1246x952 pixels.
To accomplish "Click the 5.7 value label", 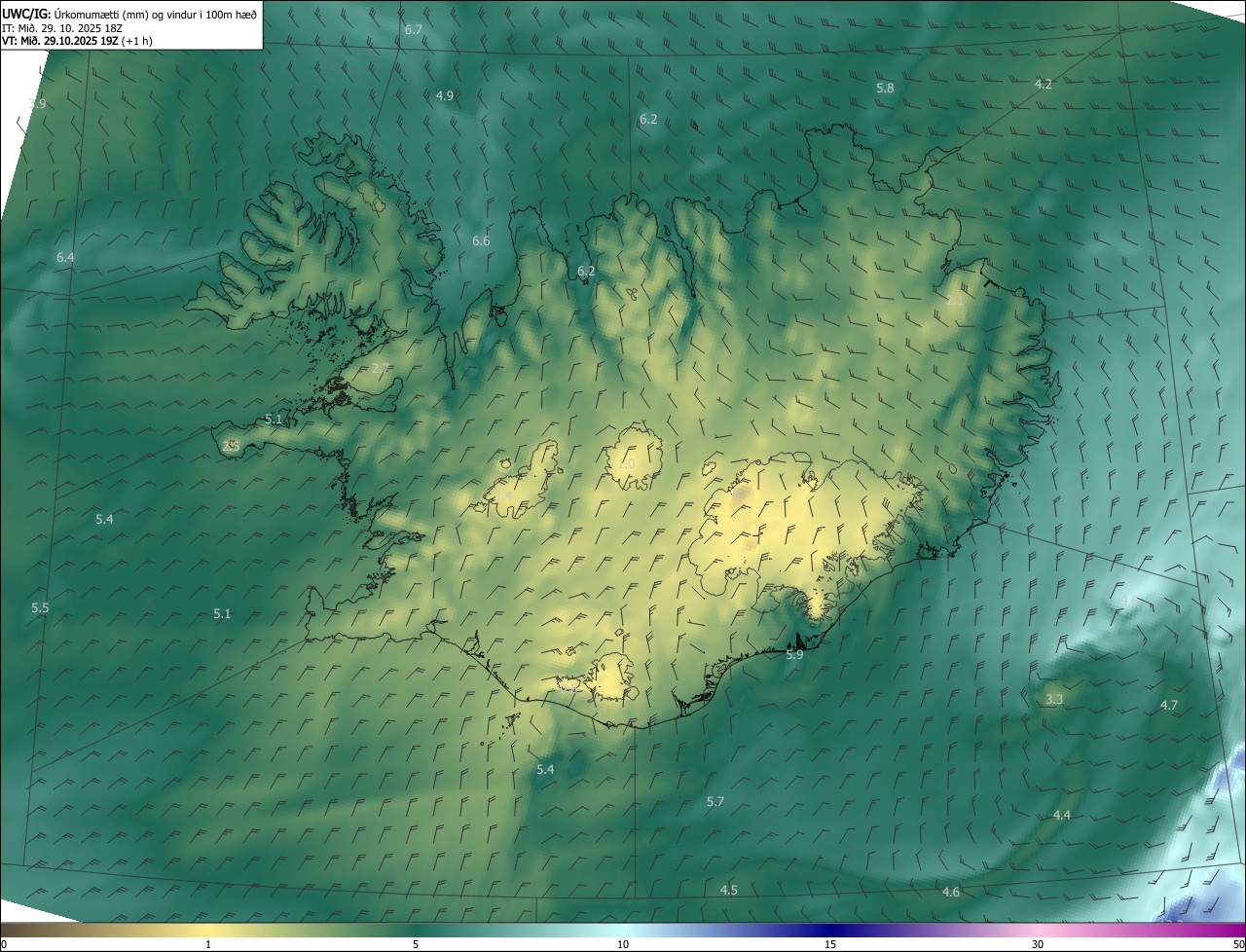I will tap(715, 801).
